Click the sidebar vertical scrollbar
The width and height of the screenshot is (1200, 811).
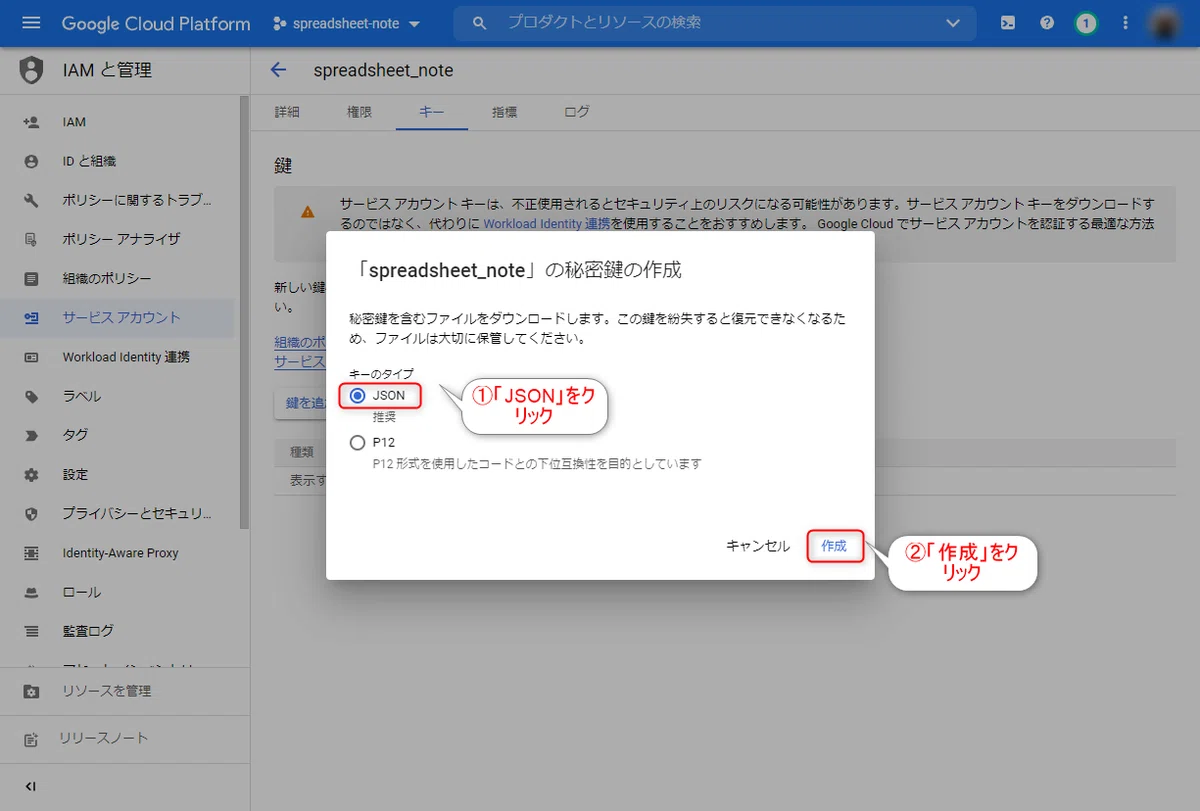coord(244,312)
